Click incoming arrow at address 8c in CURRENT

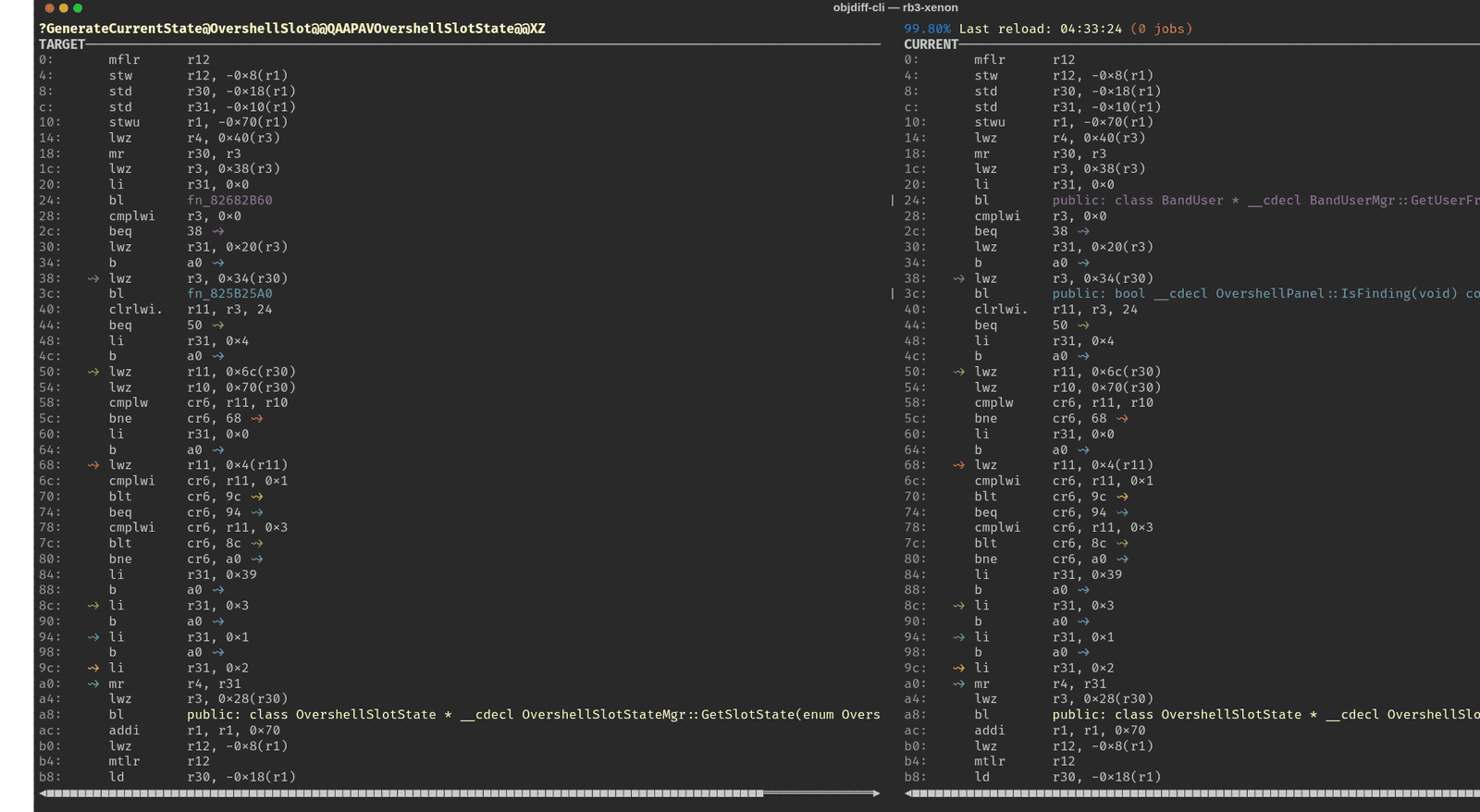click(958, 606)
